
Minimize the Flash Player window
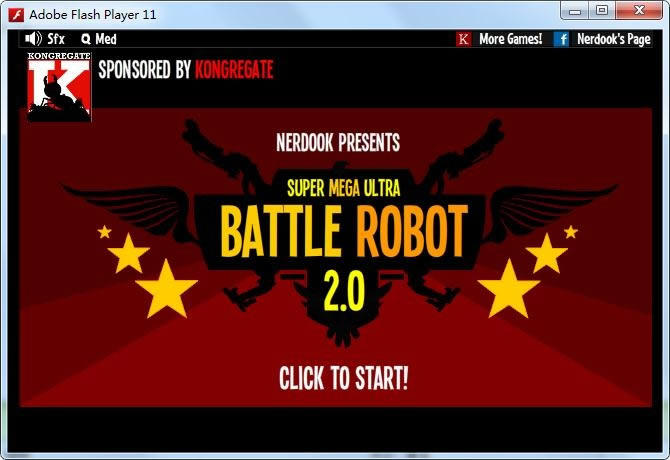click(575, 11)
